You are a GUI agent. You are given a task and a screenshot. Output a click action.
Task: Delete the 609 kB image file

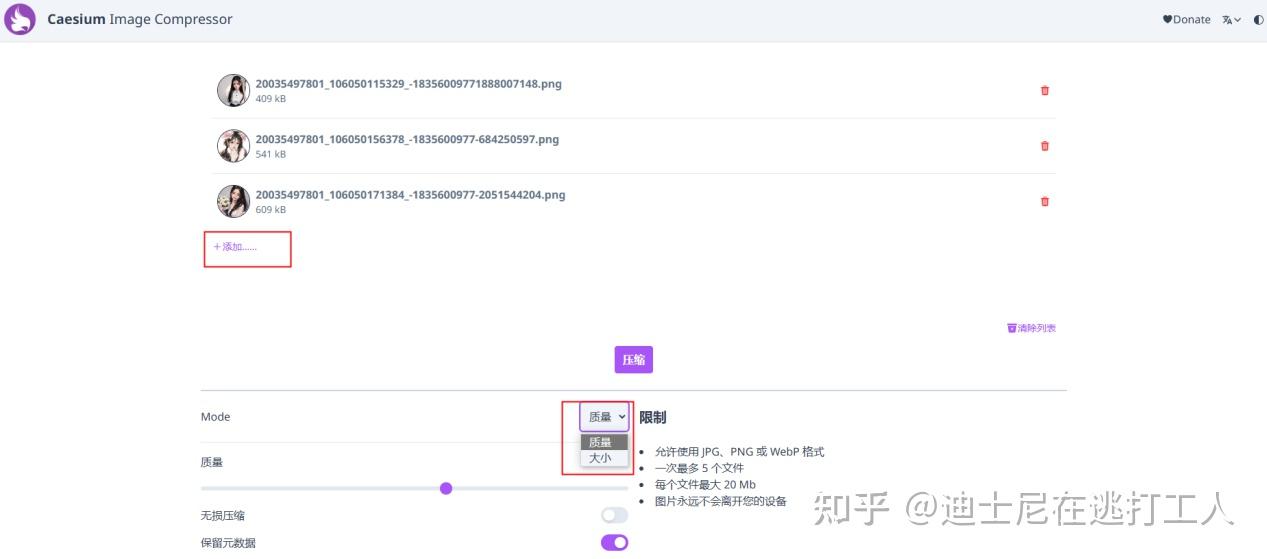pyautogui.click(x=1045, y=201)
